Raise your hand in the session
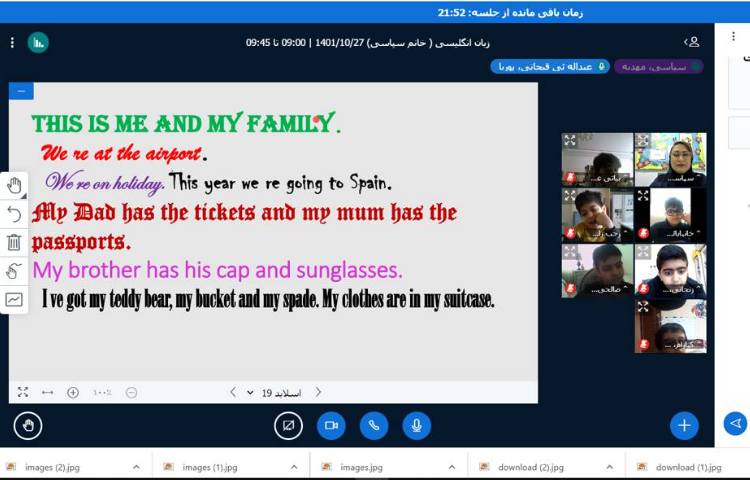750x480 pixels. point(28,425)
